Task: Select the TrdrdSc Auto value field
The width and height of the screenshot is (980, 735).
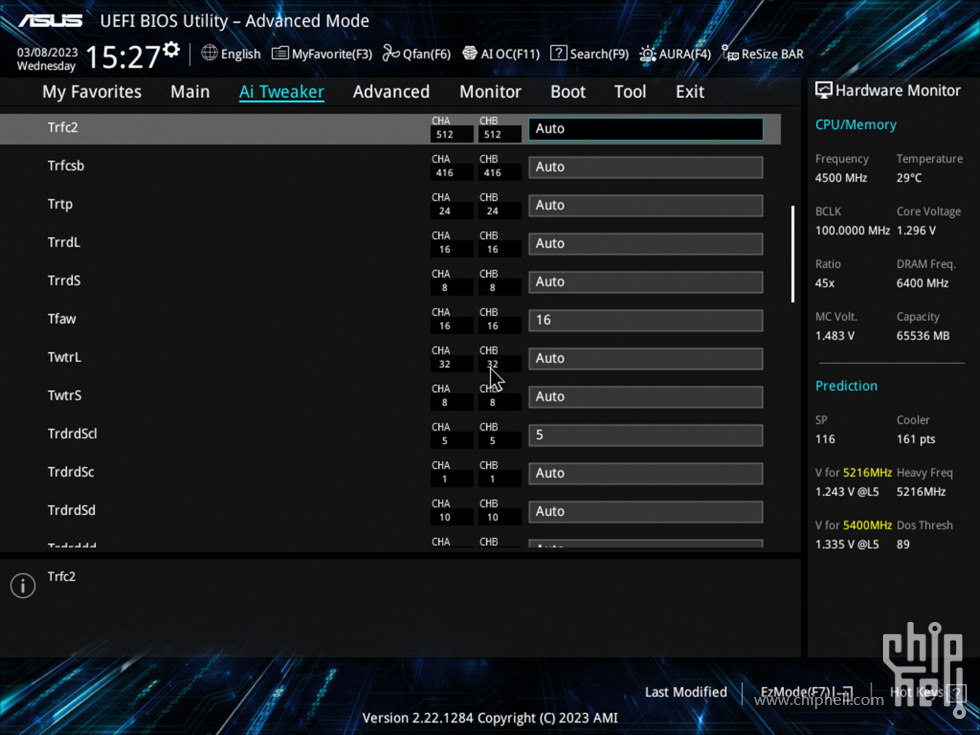Action: pos(646,473)
